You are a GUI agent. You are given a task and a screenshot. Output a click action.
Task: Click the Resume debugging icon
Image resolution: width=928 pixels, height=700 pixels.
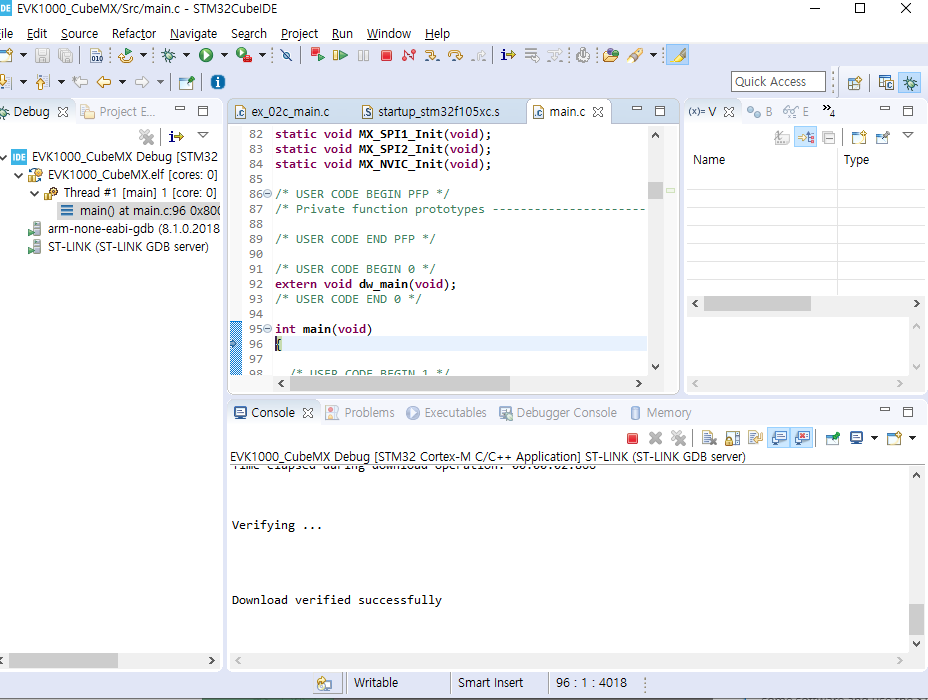click(x=340, y=56)
